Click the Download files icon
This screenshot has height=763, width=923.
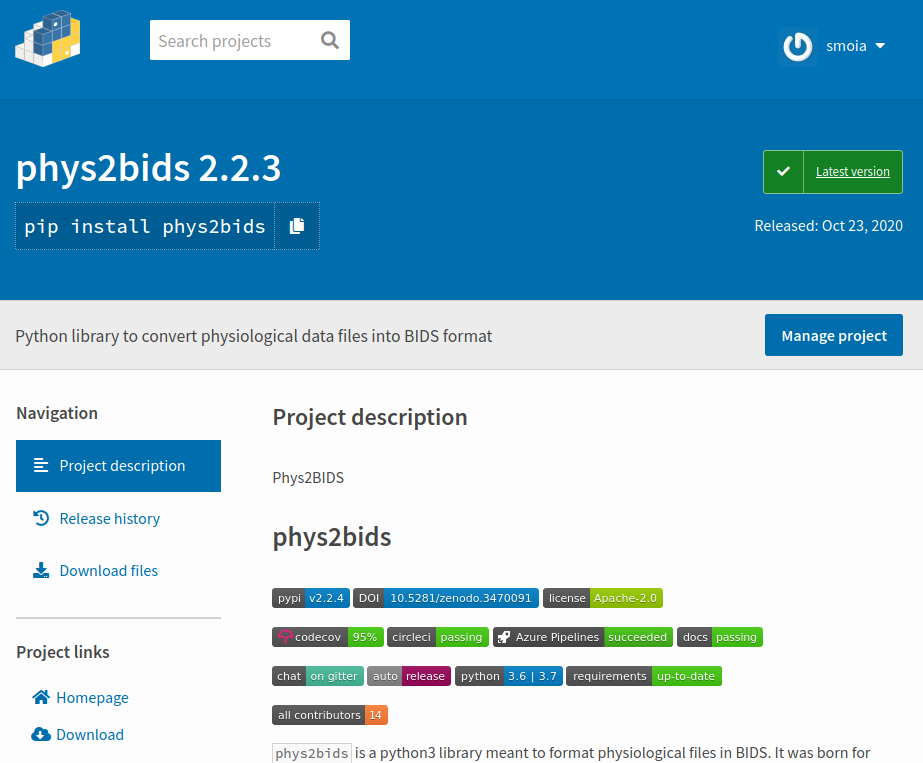(41, 570)
